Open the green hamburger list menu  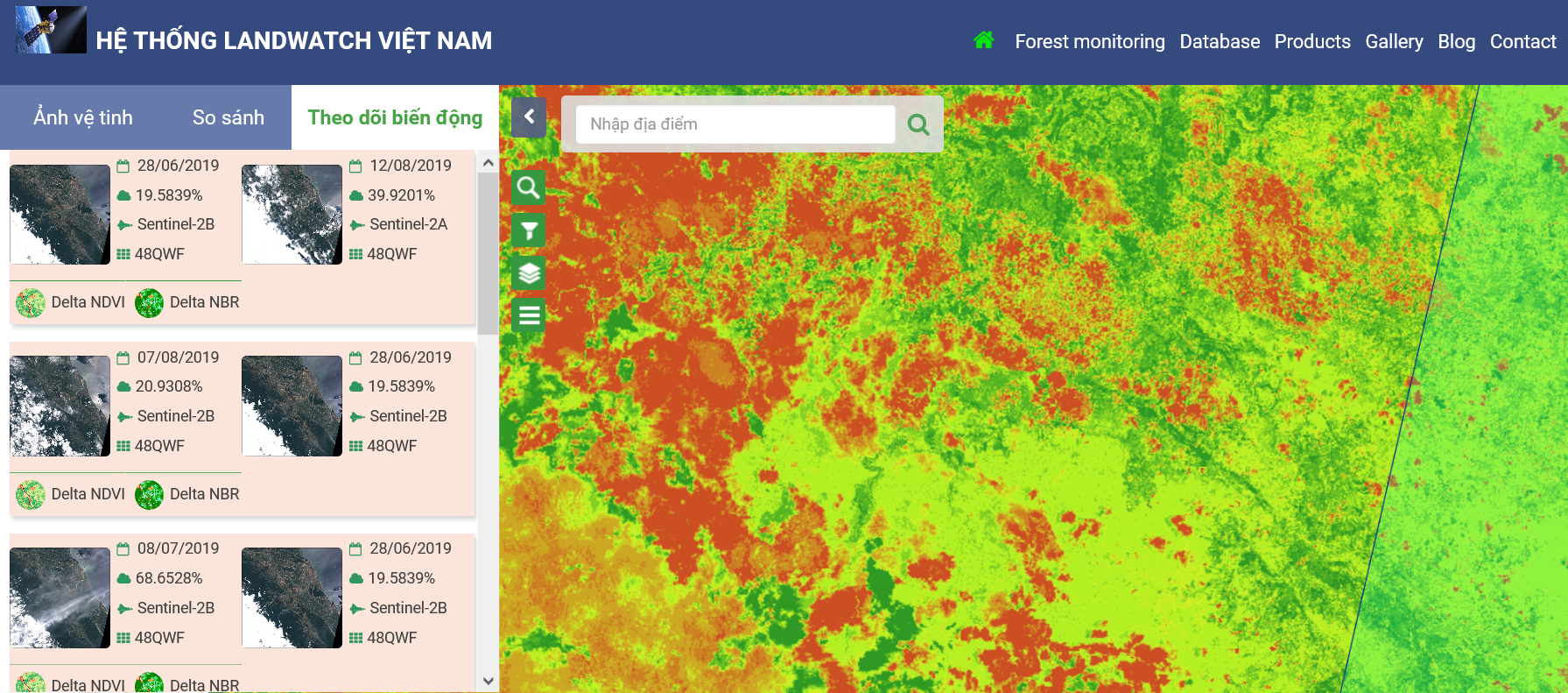[528, 315]
